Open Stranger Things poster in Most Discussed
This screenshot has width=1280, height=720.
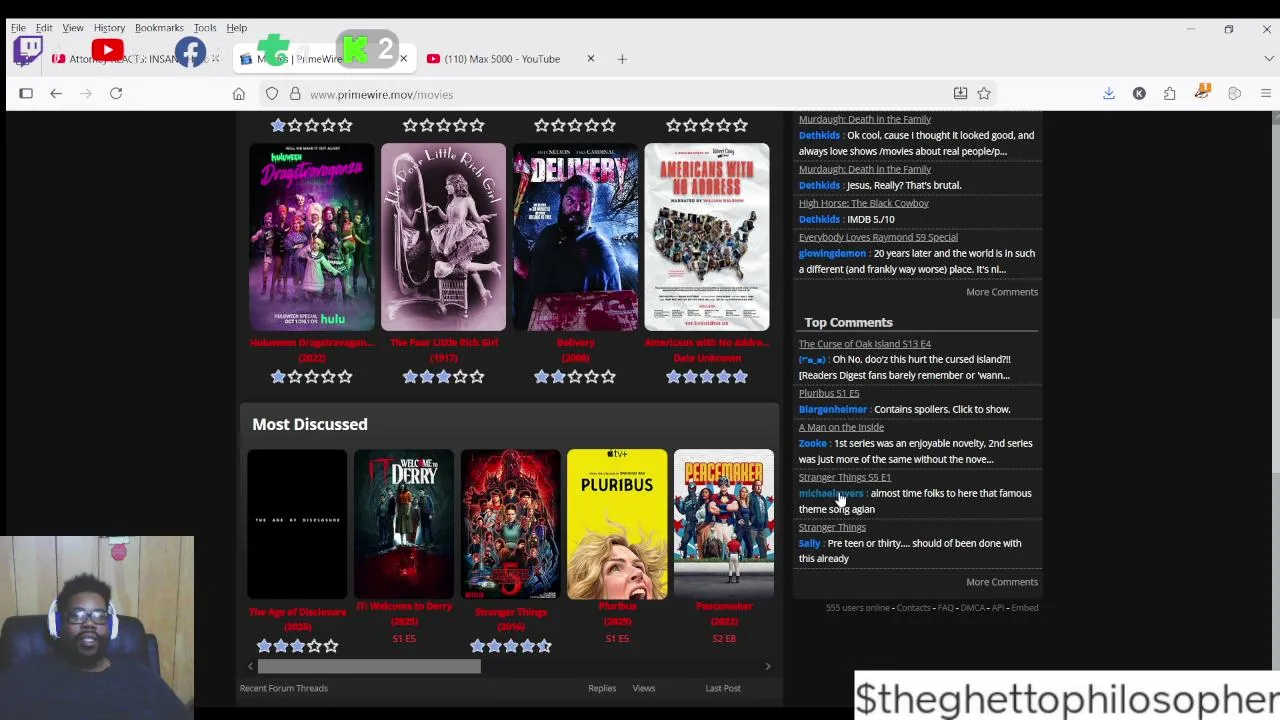(x=510, y=524)
